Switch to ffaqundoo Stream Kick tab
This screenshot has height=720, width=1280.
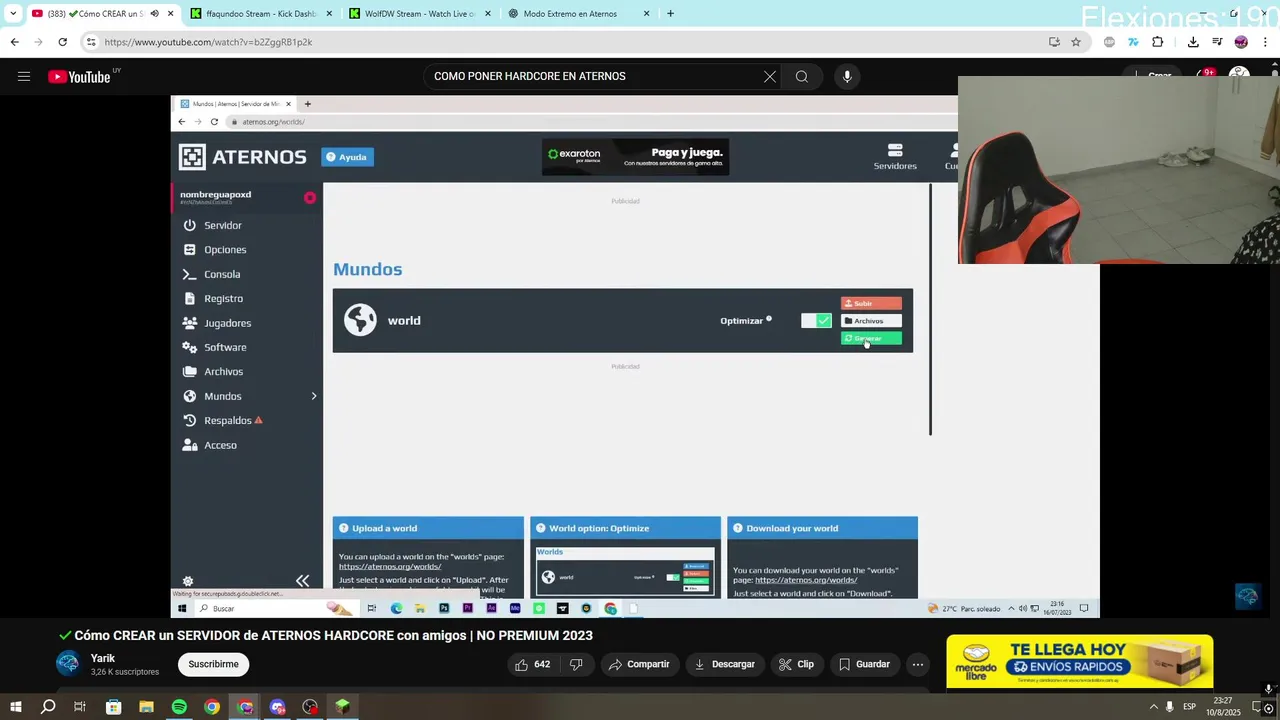259,14
